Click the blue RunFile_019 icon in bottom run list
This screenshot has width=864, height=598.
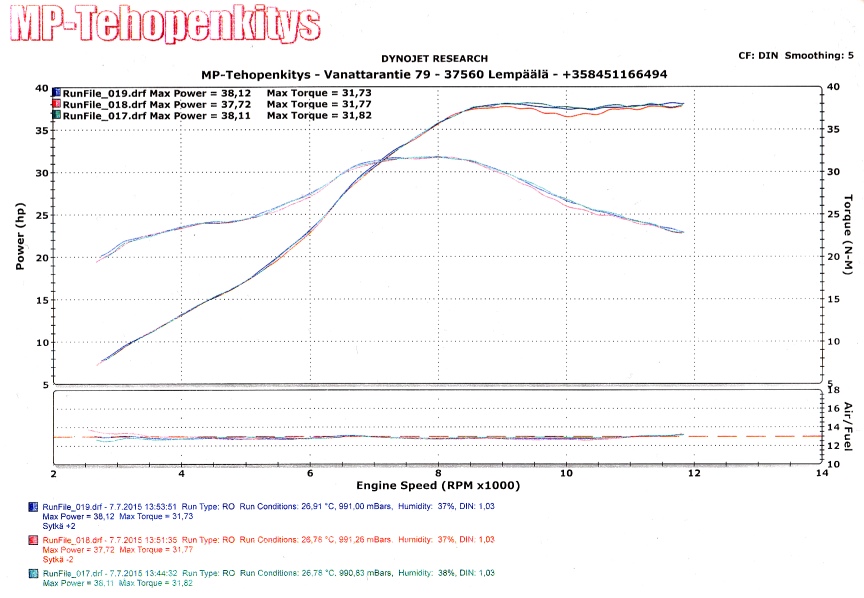click(35, 507)
